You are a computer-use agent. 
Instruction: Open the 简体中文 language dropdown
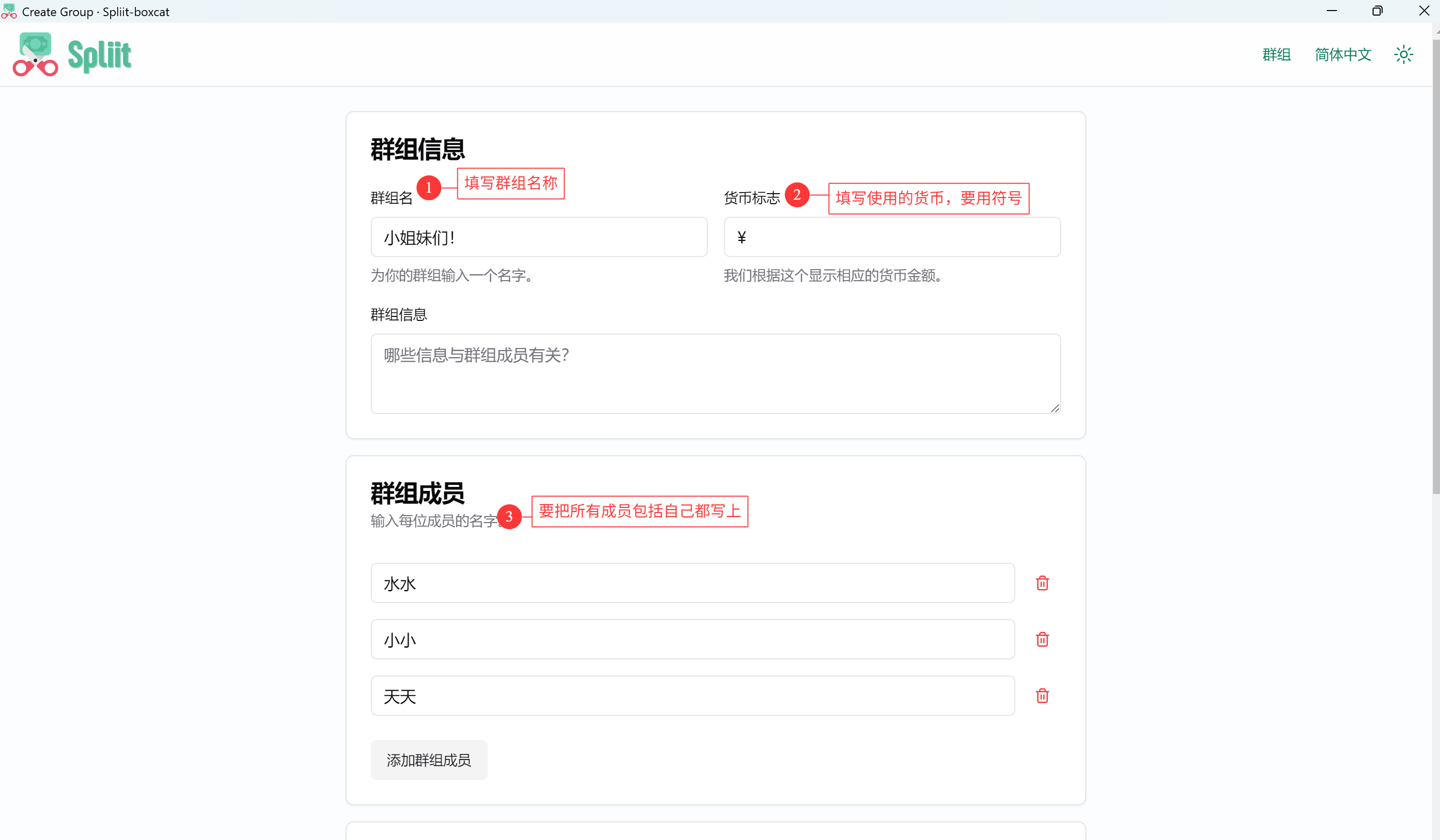(1343, 54)
